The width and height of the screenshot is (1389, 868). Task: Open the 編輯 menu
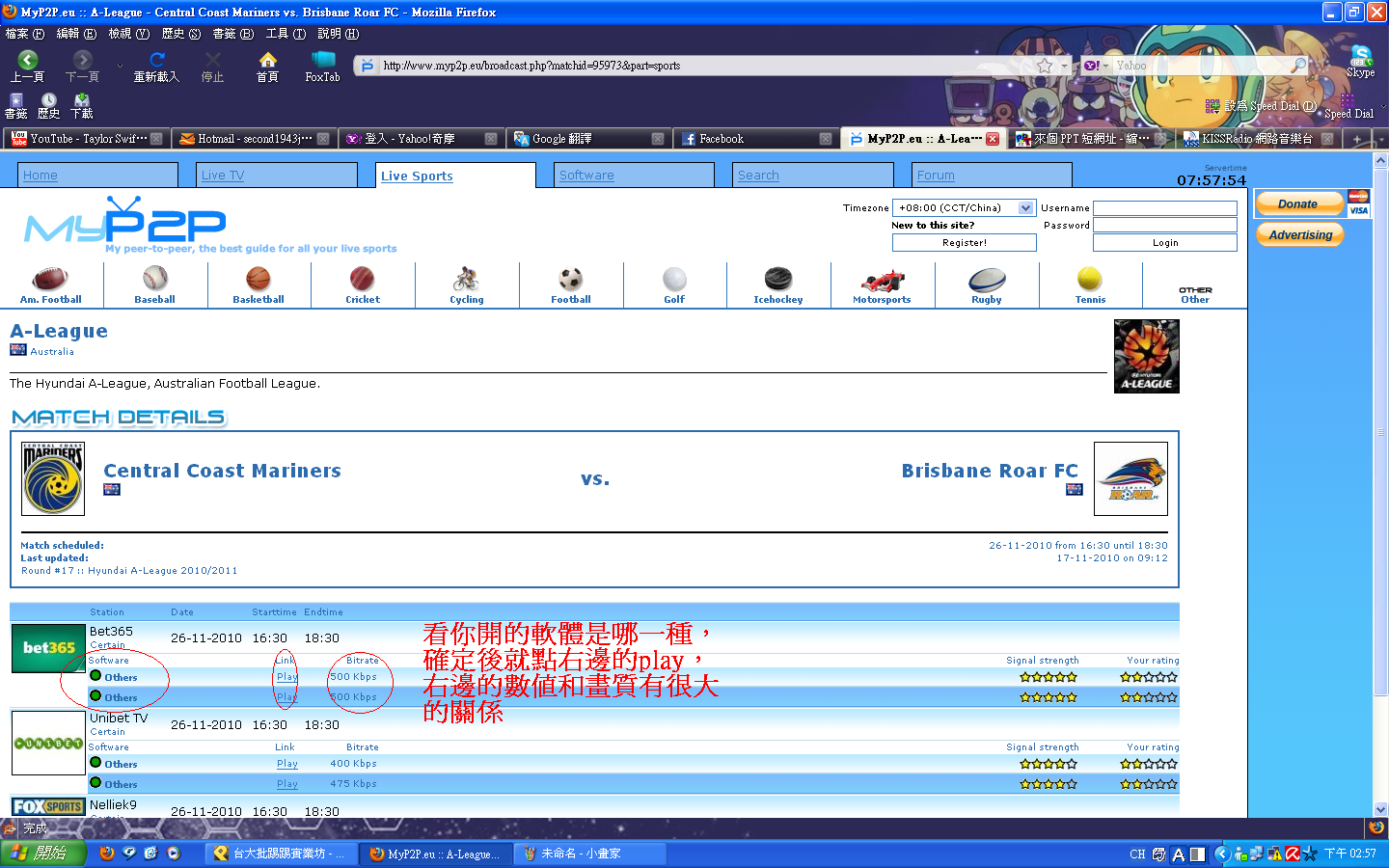click(77, 34)
